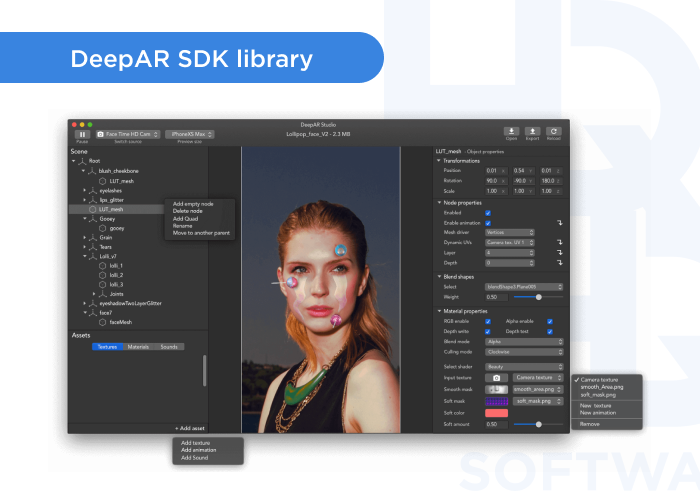Toggle the Depth write checkbox
The width and height of the screenshot is (700, 500).
coord(488,332)
